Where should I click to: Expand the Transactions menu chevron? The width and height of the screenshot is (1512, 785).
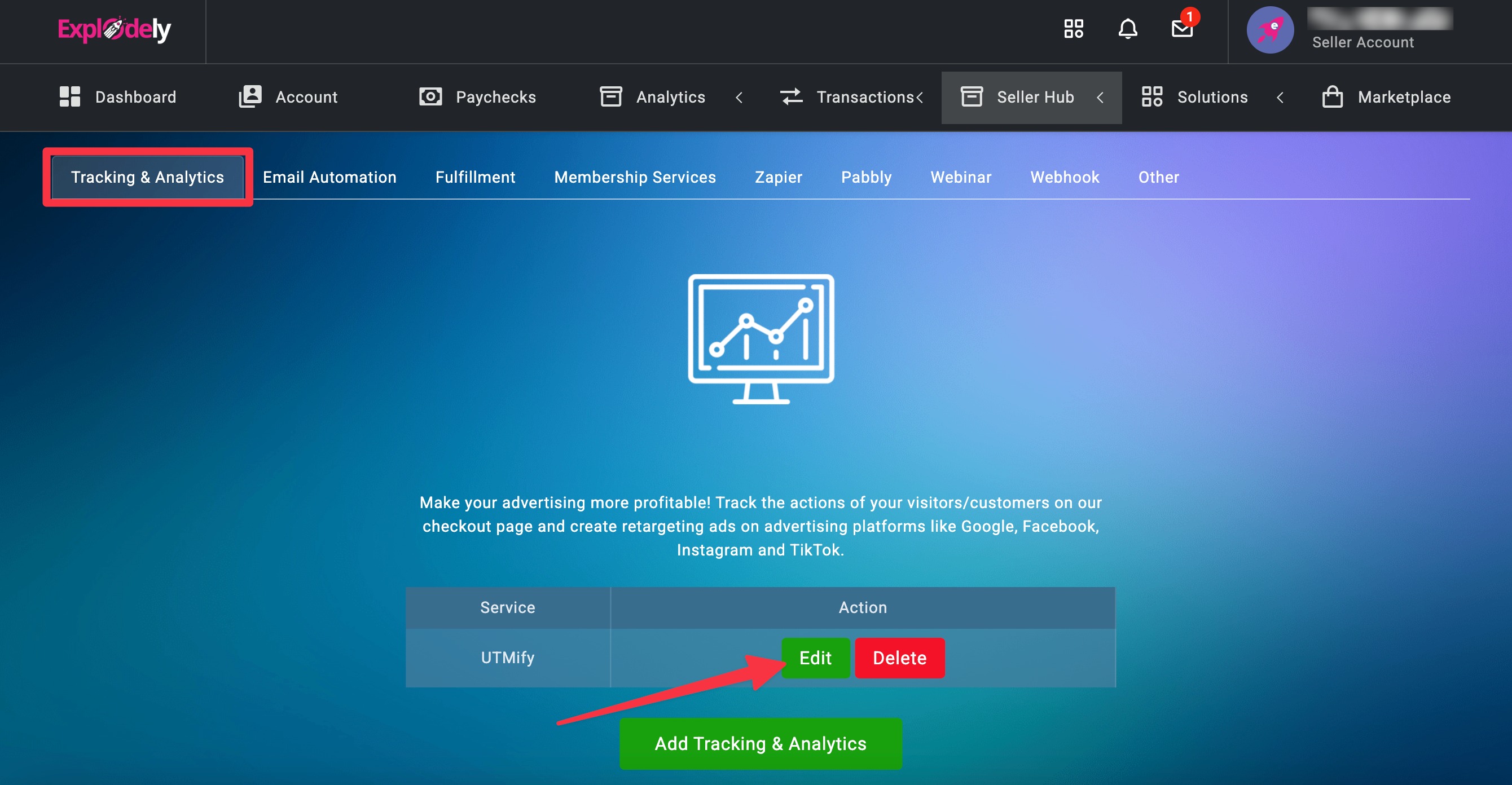(x=920, y=98)
